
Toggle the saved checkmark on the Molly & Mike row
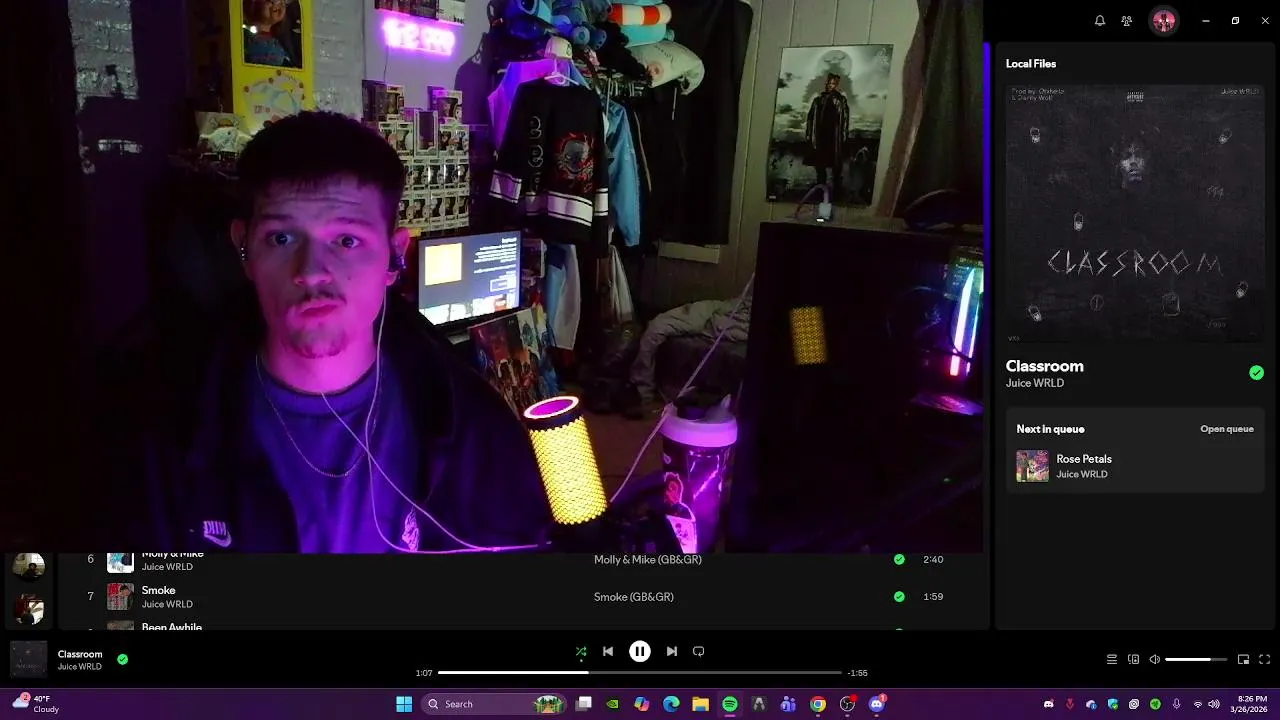[x=899, y=560]
